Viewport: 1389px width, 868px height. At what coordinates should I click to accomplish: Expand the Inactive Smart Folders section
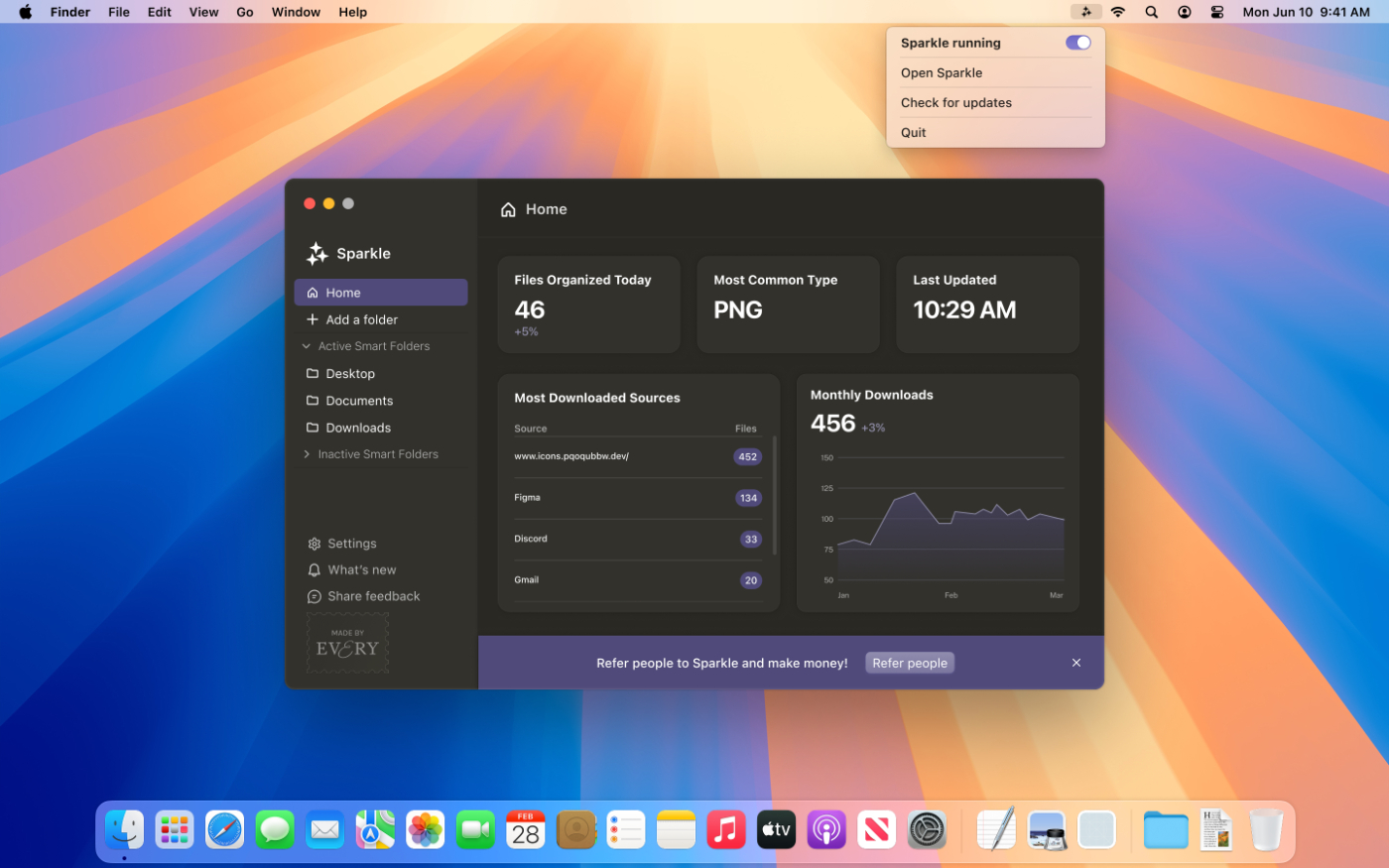pyautogui.click(x=307, y=454)
